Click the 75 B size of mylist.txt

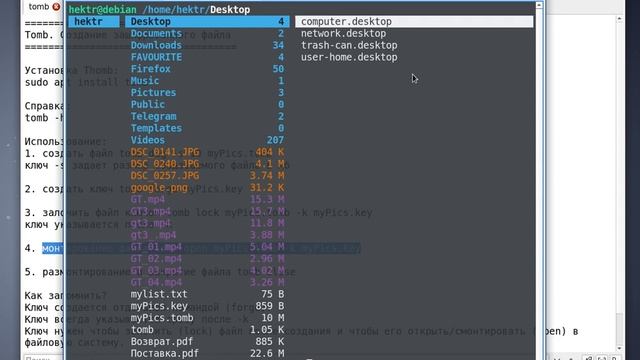click(x=273, y=294)
